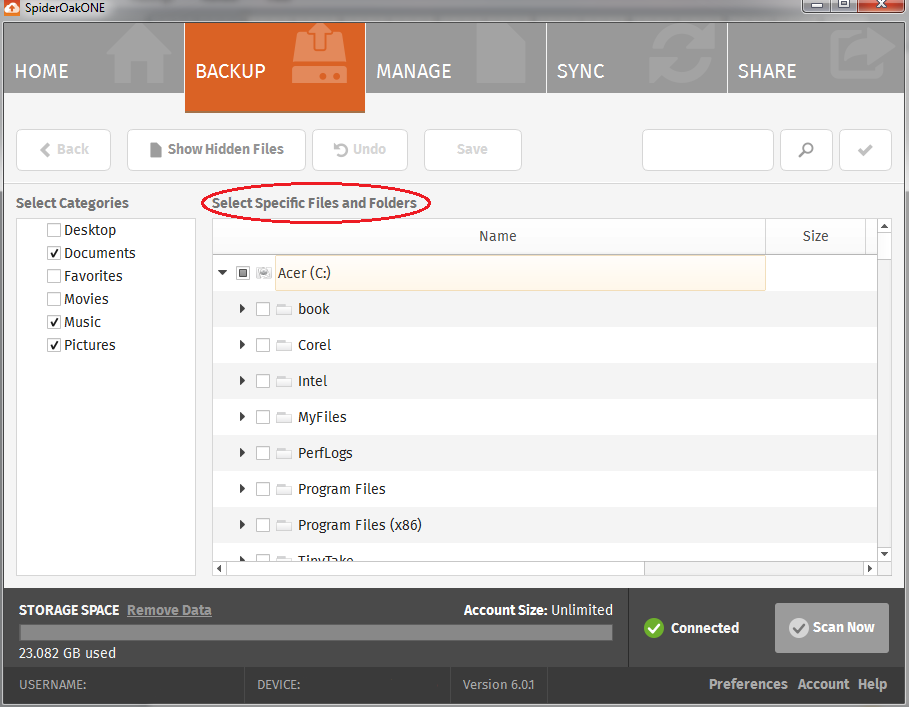909x707 pixels.
Task: Expand the Intel folder
Action: (x=242, y=381)
